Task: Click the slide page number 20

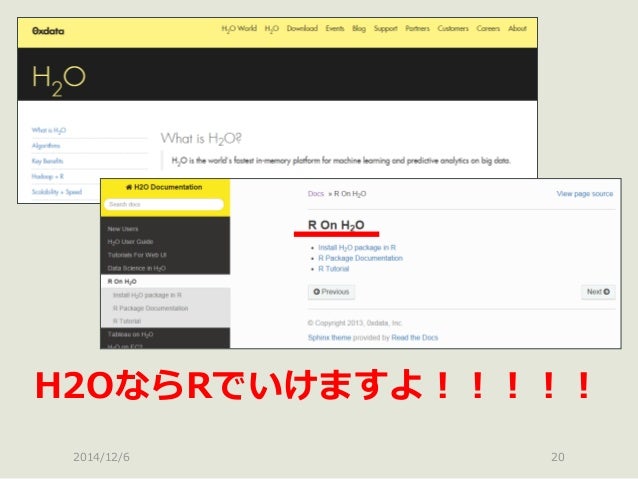Action: tap(558, 457)
